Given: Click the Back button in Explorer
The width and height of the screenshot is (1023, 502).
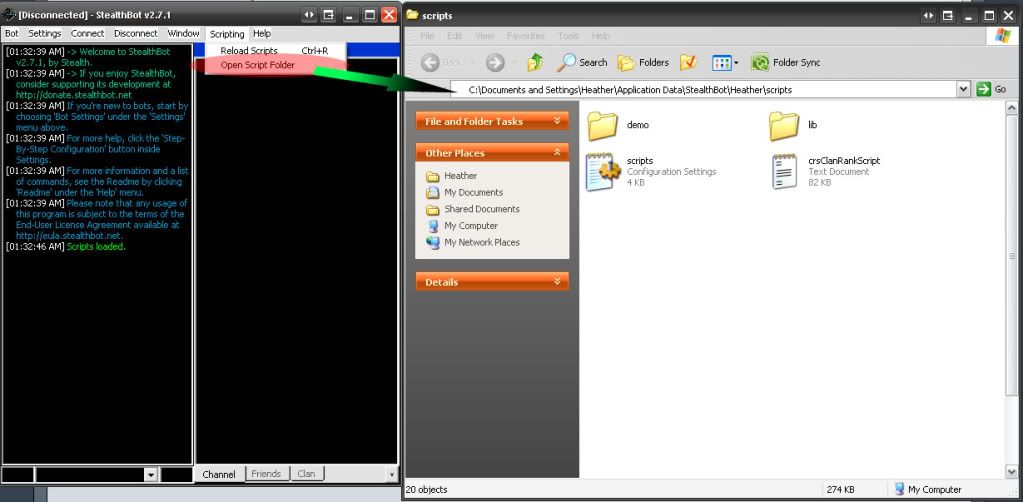Looking at the screenshot, I should [x=442, y=63].
